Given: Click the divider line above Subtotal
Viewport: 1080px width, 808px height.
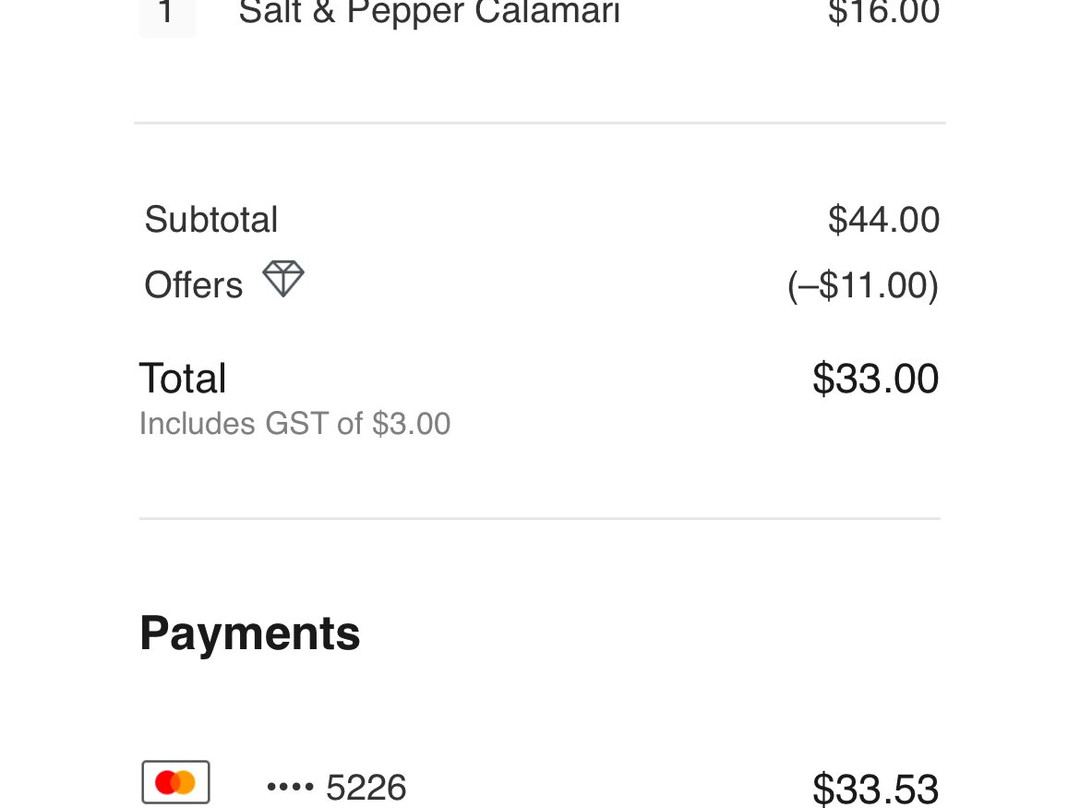Looking at the screenshot, I should (x=540, y=123).
